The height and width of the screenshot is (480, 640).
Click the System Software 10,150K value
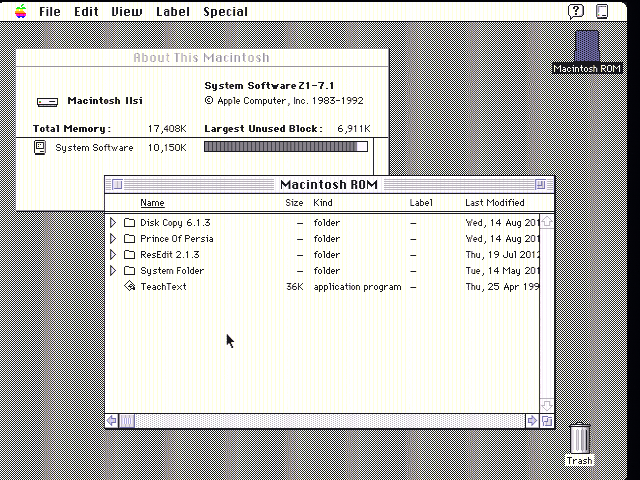click(x=167, y=147)
